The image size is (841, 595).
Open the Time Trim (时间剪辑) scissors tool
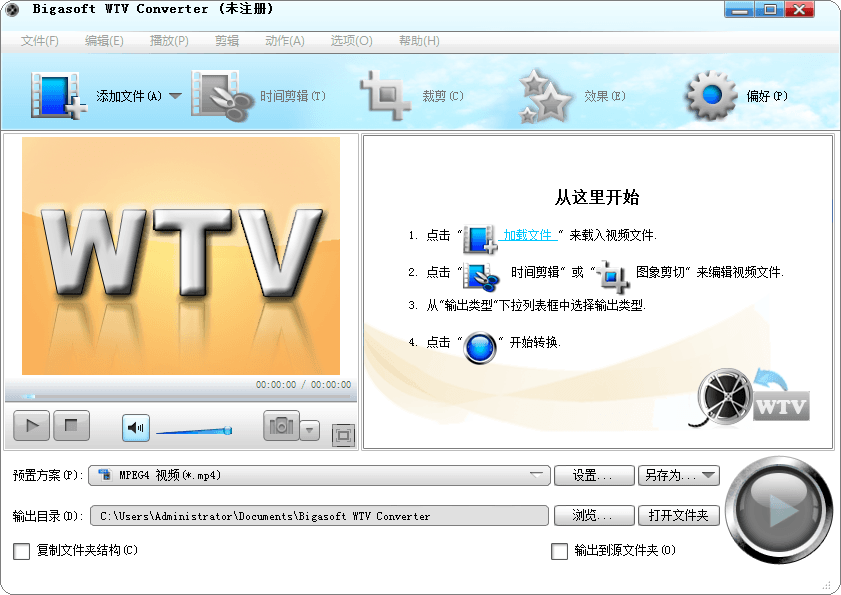220,97
